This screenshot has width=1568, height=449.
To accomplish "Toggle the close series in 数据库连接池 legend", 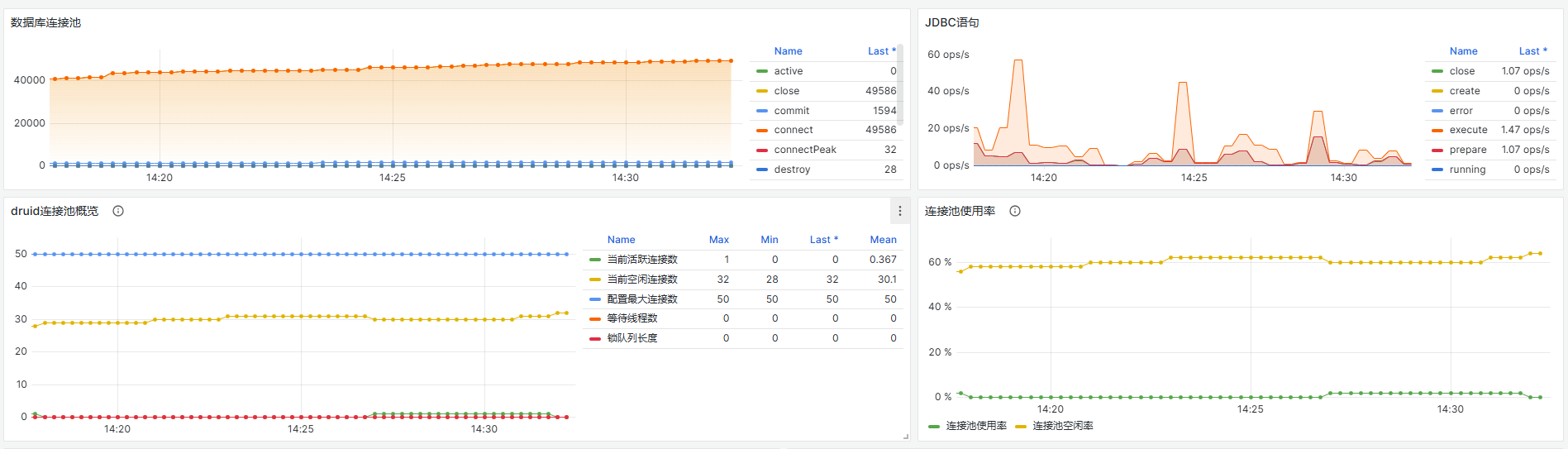I will (786, 91).
